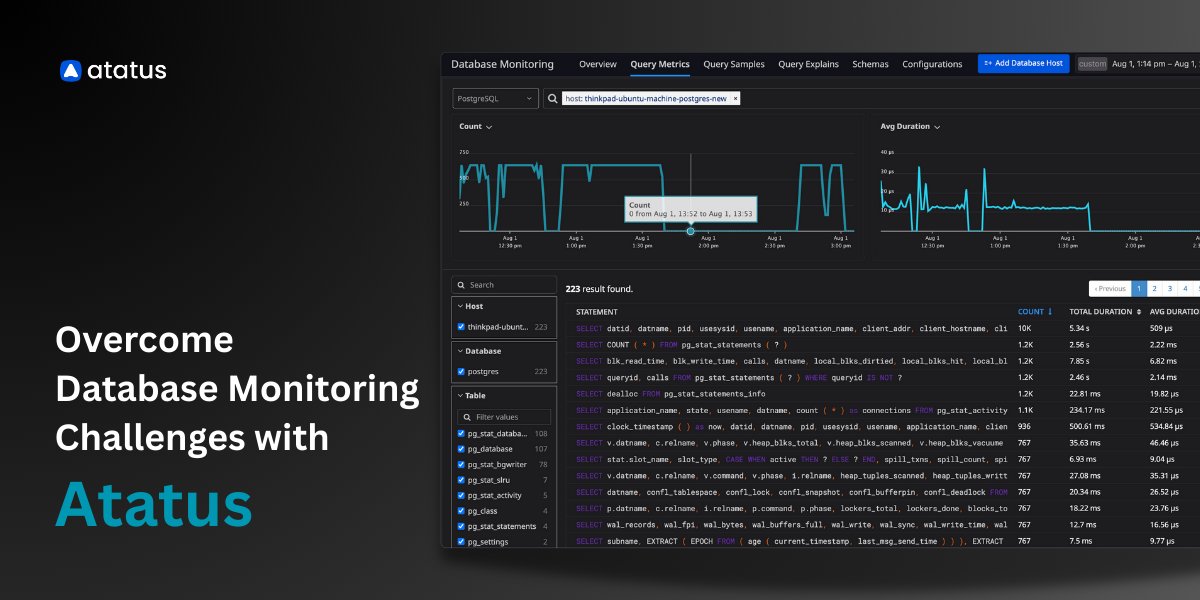1200x600 pixels.
Task: Click the sidebar search input field
Action: 505,285
